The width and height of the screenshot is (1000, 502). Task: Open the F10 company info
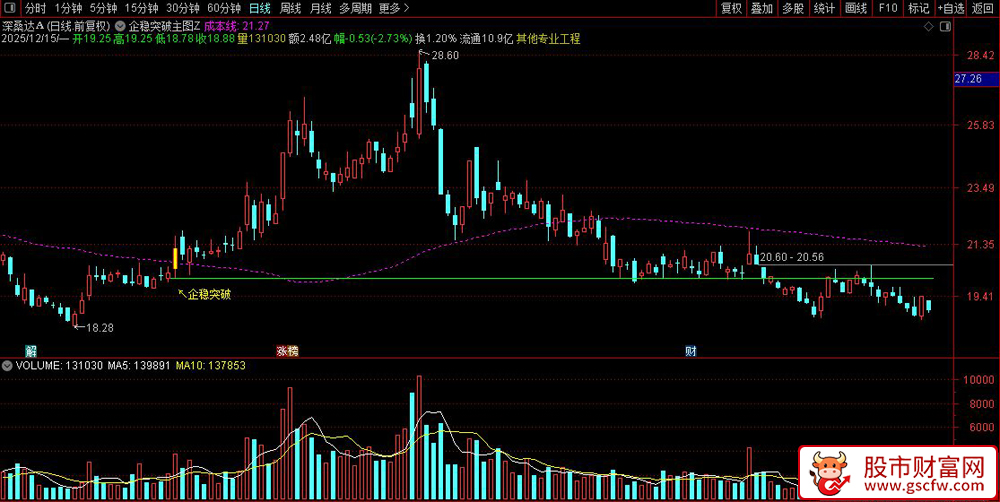(x=888, y=8)
